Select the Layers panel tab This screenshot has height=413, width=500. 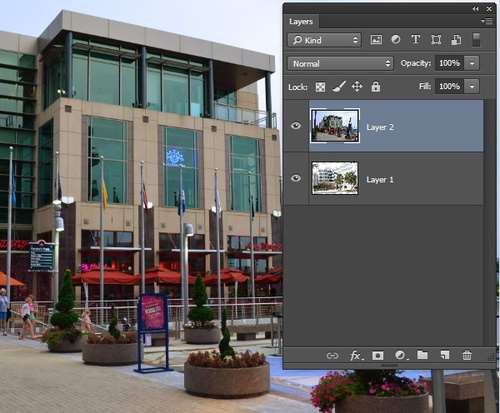coord(301,21)
